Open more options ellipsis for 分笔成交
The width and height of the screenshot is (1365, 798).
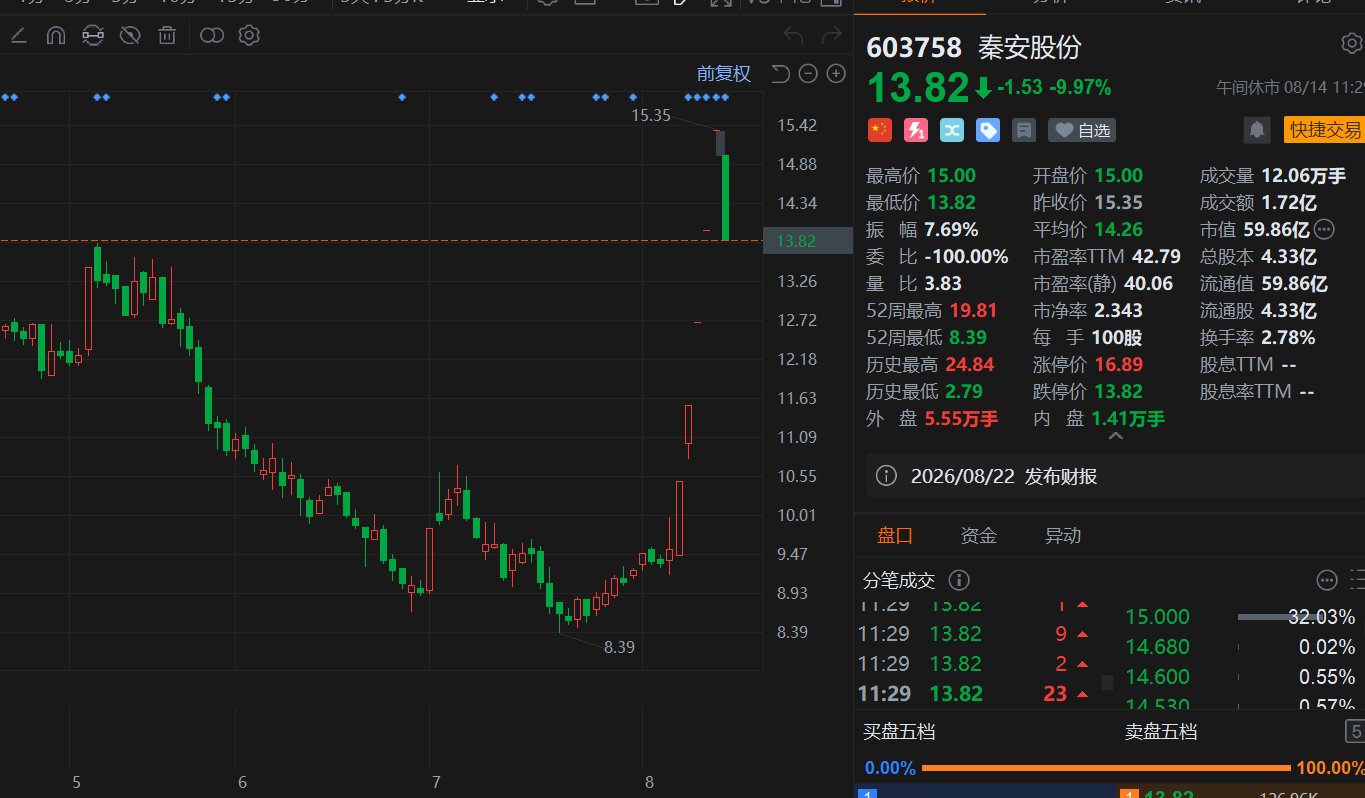click(1327, 580)
